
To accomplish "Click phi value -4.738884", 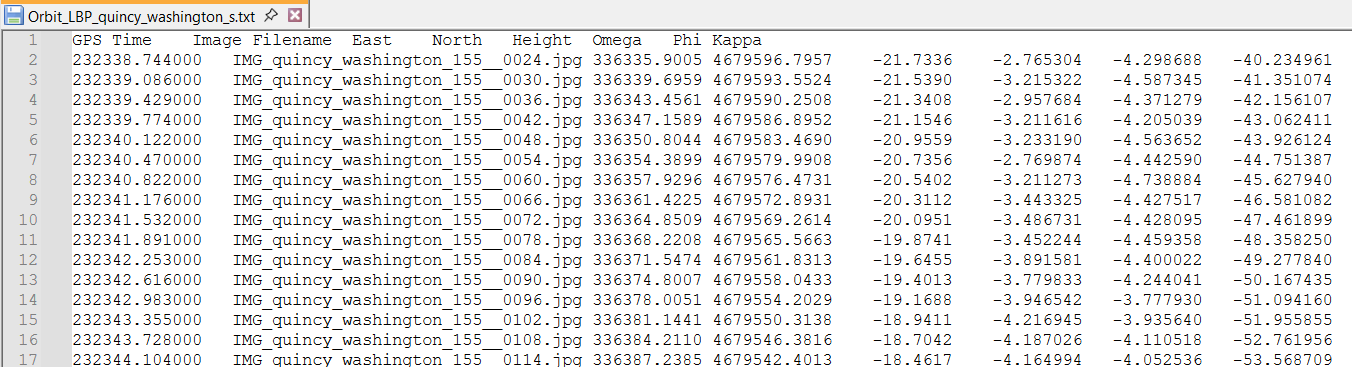I will (1157, 180).
